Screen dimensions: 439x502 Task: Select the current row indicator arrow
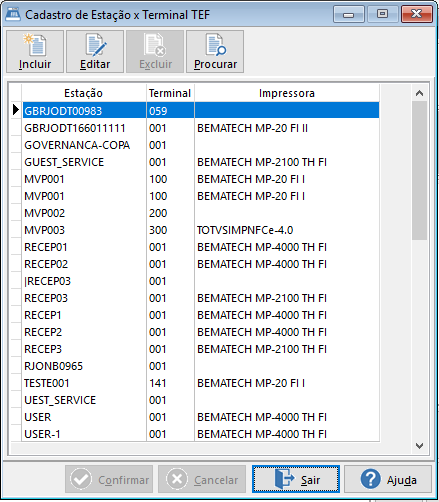(16, 110)
